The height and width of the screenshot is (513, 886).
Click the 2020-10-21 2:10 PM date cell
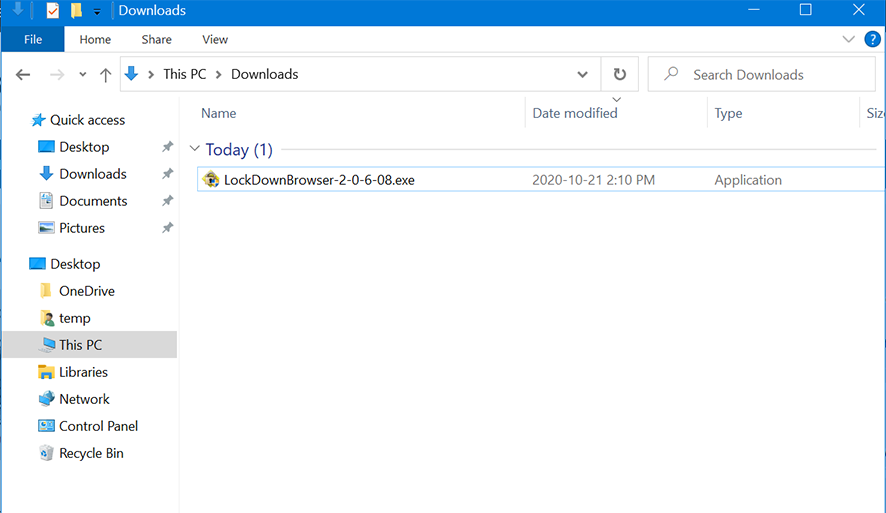593,180
